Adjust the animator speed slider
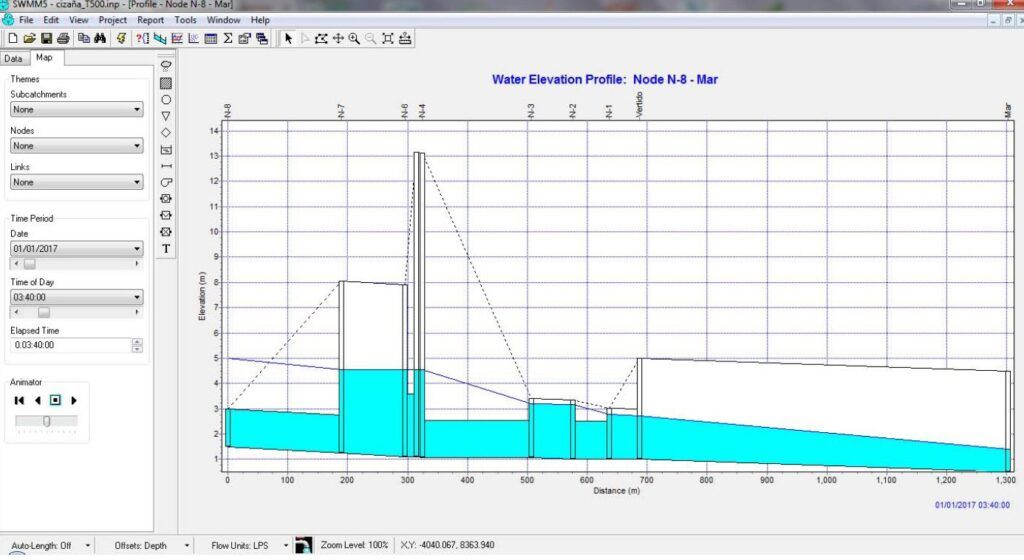 (46, 422)
